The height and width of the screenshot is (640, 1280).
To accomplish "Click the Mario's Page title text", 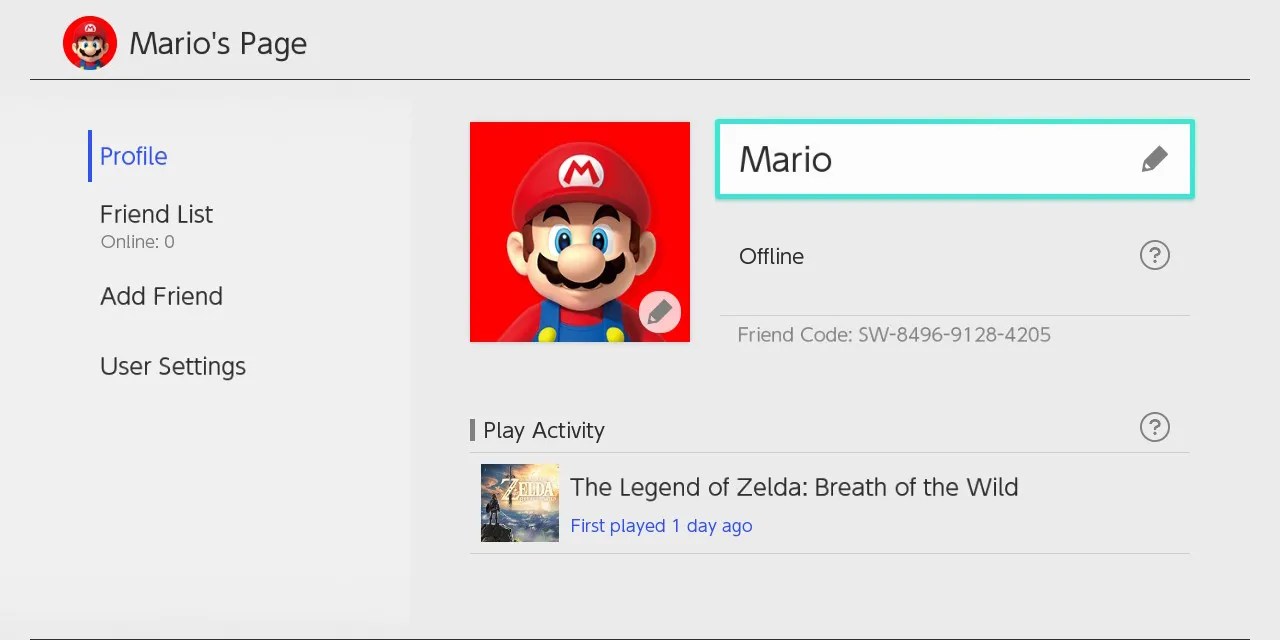I will point(218,44).
